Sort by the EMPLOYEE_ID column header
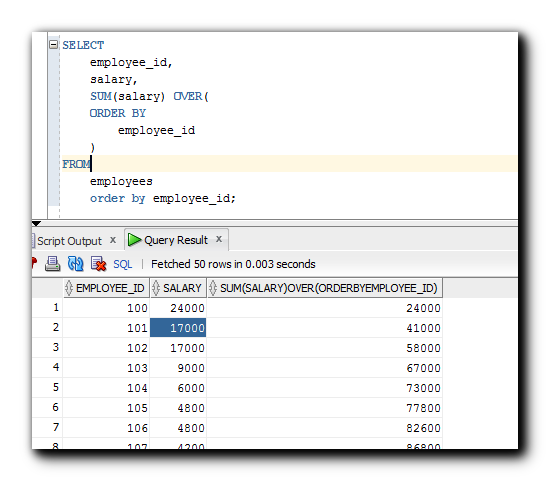The height and width of the screenshot is (483, 552). 106,288
